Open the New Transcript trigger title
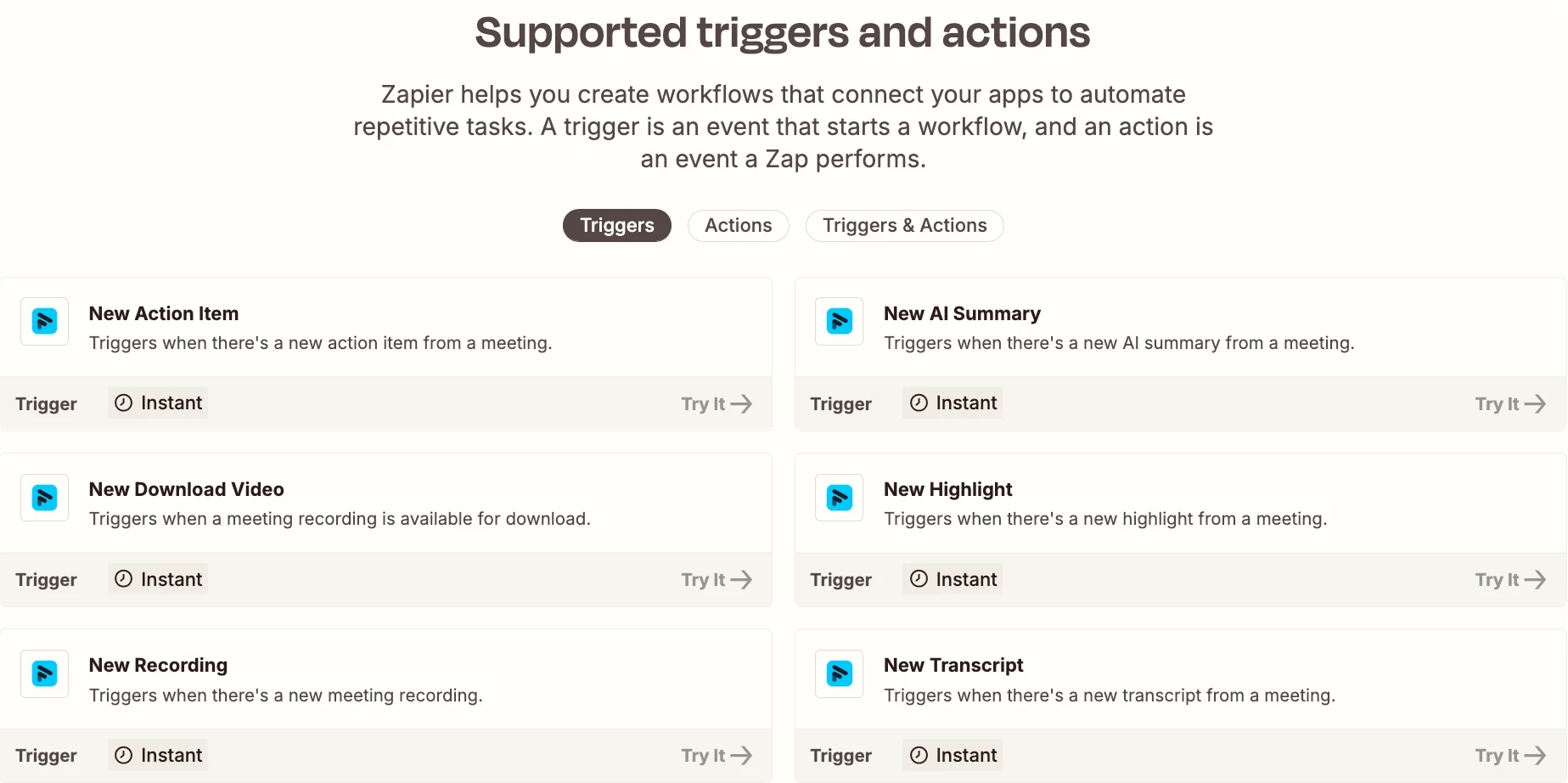The image size is (1568, 783). click(953, 665)
